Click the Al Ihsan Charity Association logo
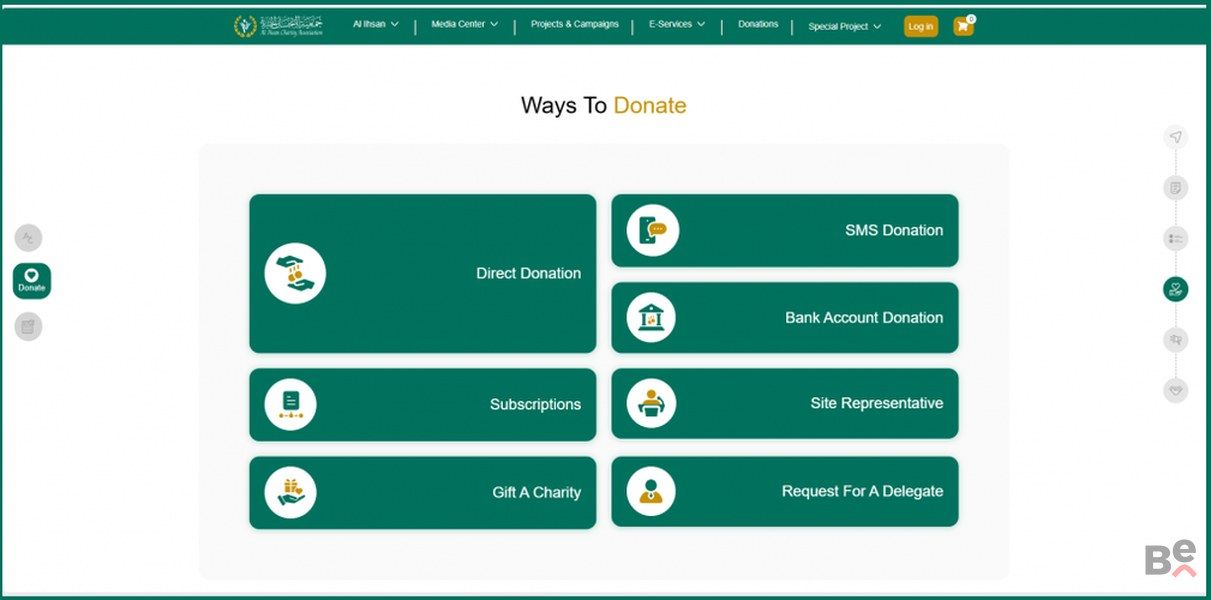Viewport: 1211px width, 600px height. (278, 26)
